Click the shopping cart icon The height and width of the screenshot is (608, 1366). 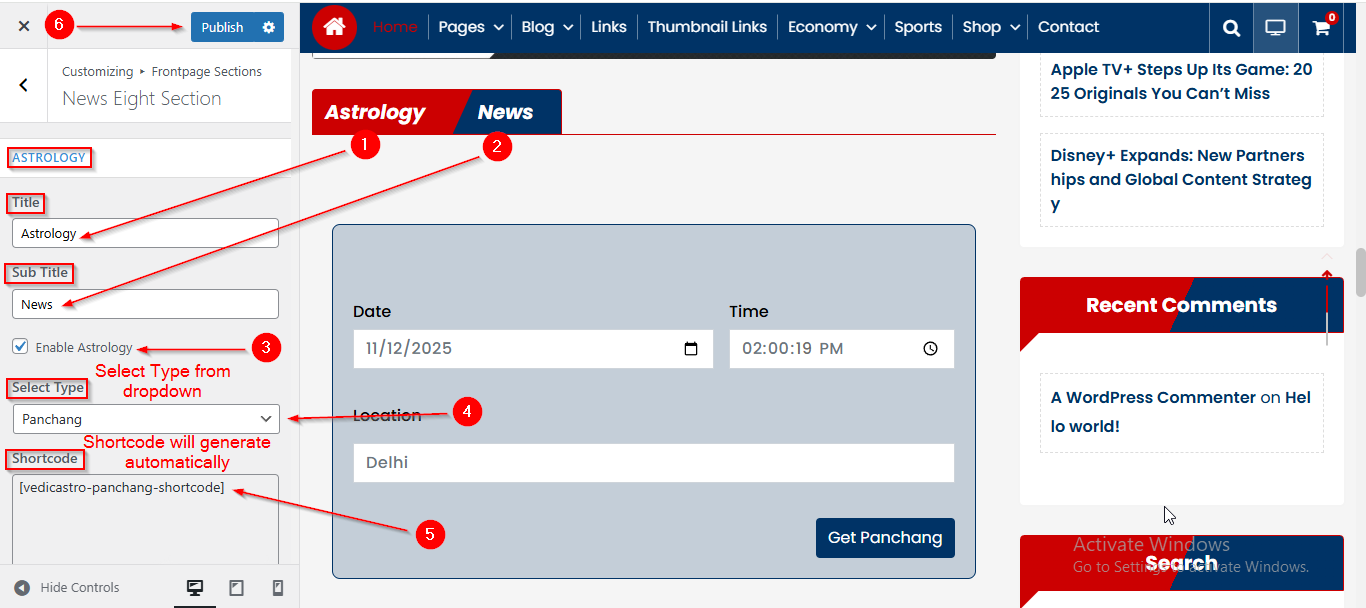pyautogui.click(x=1320, y=28)
